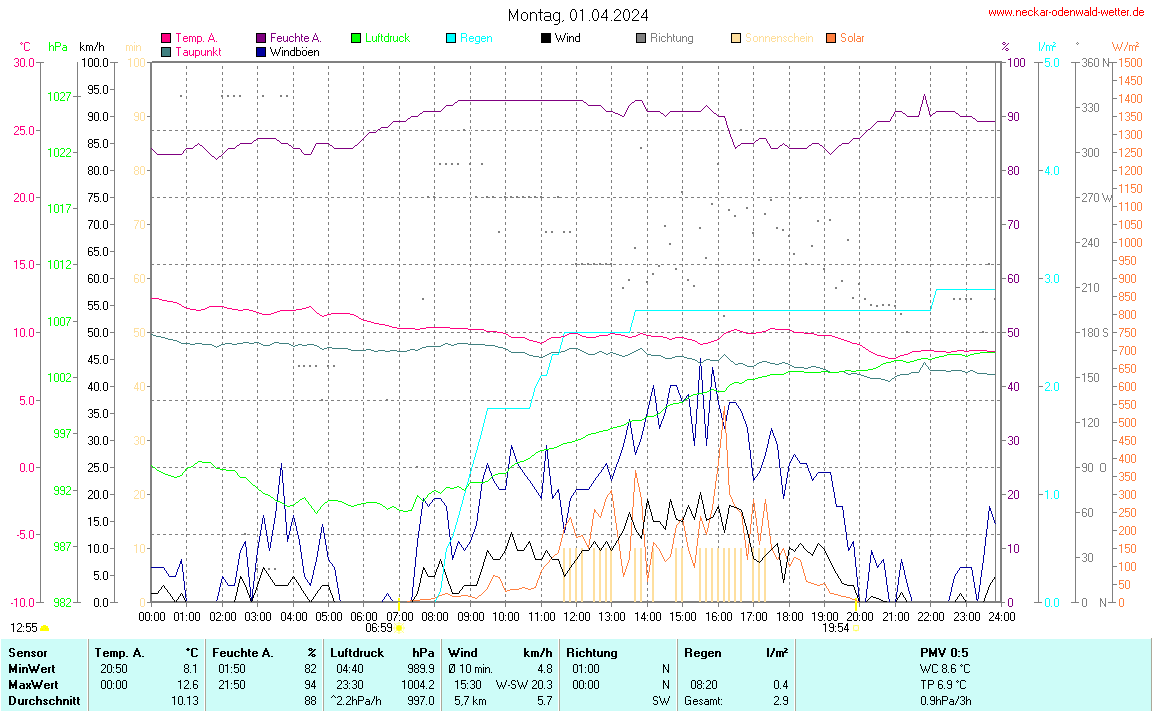Select the Luftdruck column header in table

[x=357, y=652]
